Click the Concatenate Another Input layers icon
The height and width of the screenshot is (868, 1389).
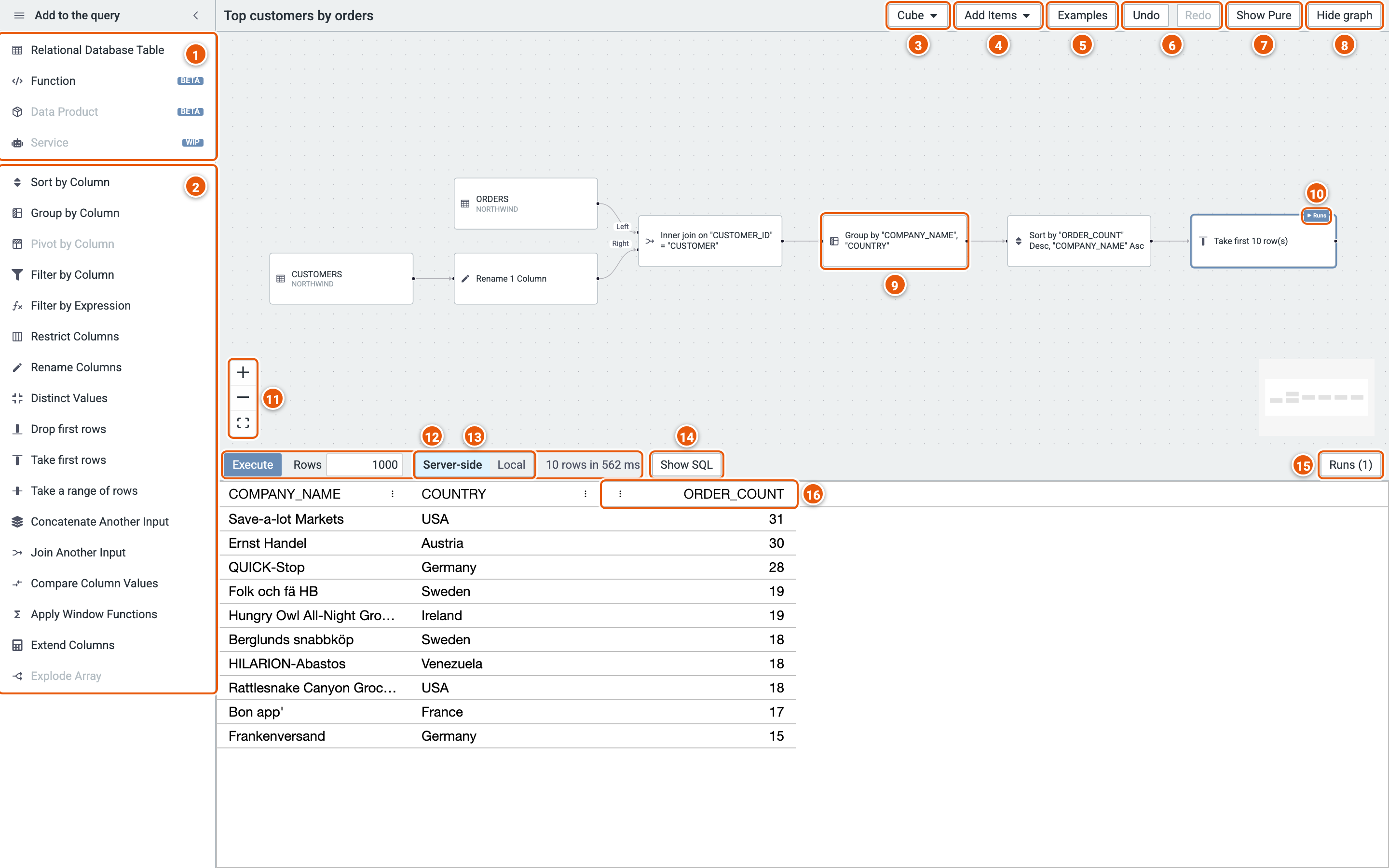coord(17,522)
